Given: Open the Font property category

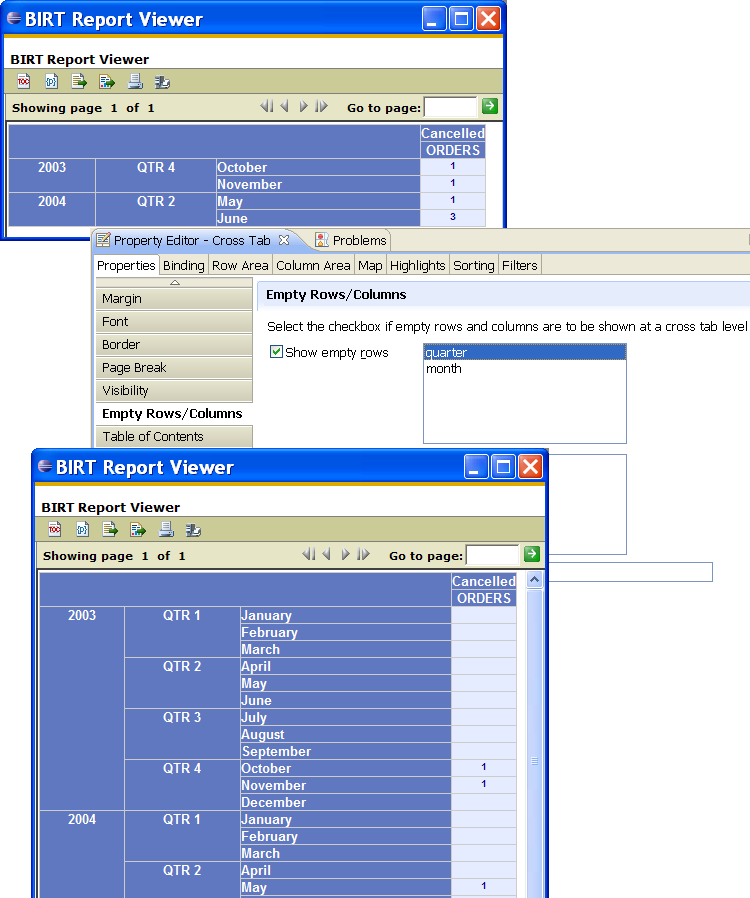Looking at the screenshot, I should [174, 321].
